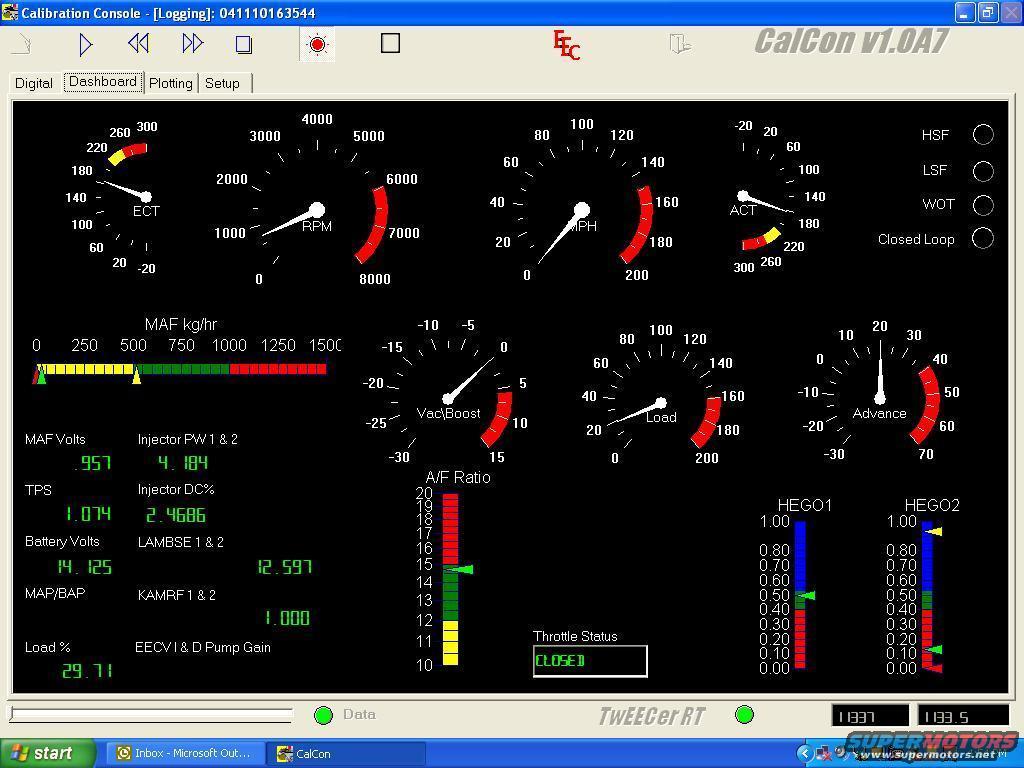Click the HSF indicator circle

coord(983,135)
